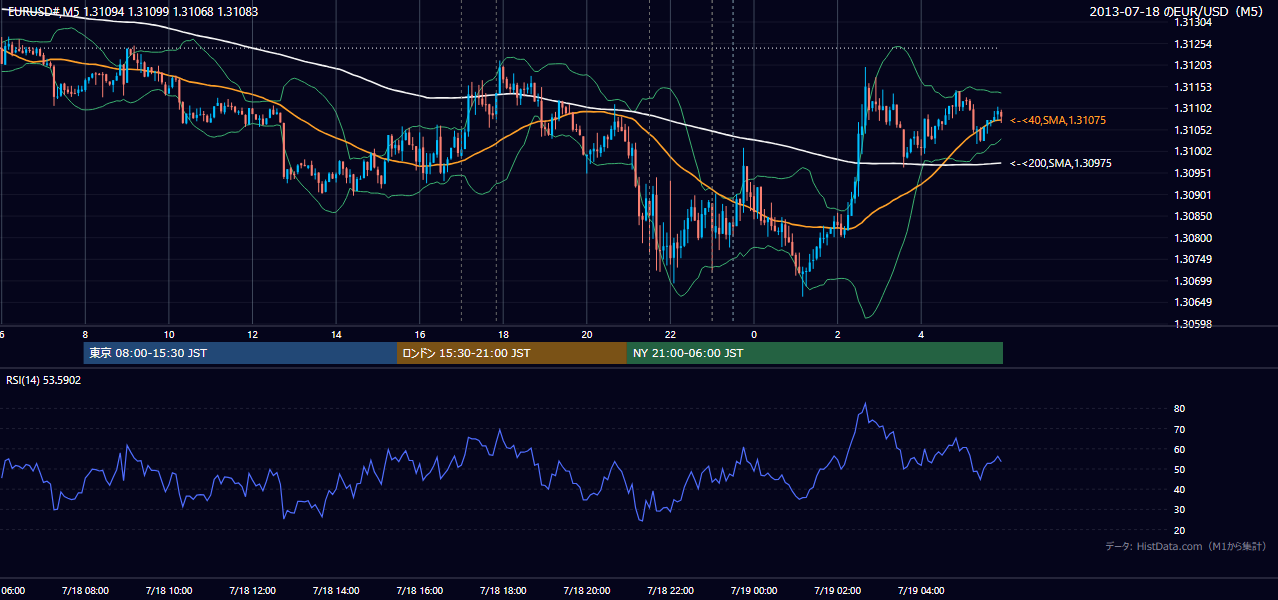This screenshot has height=600, width=1278.
Task: Click price level 1.30850 on the axis
Action: coord(1194,216)
